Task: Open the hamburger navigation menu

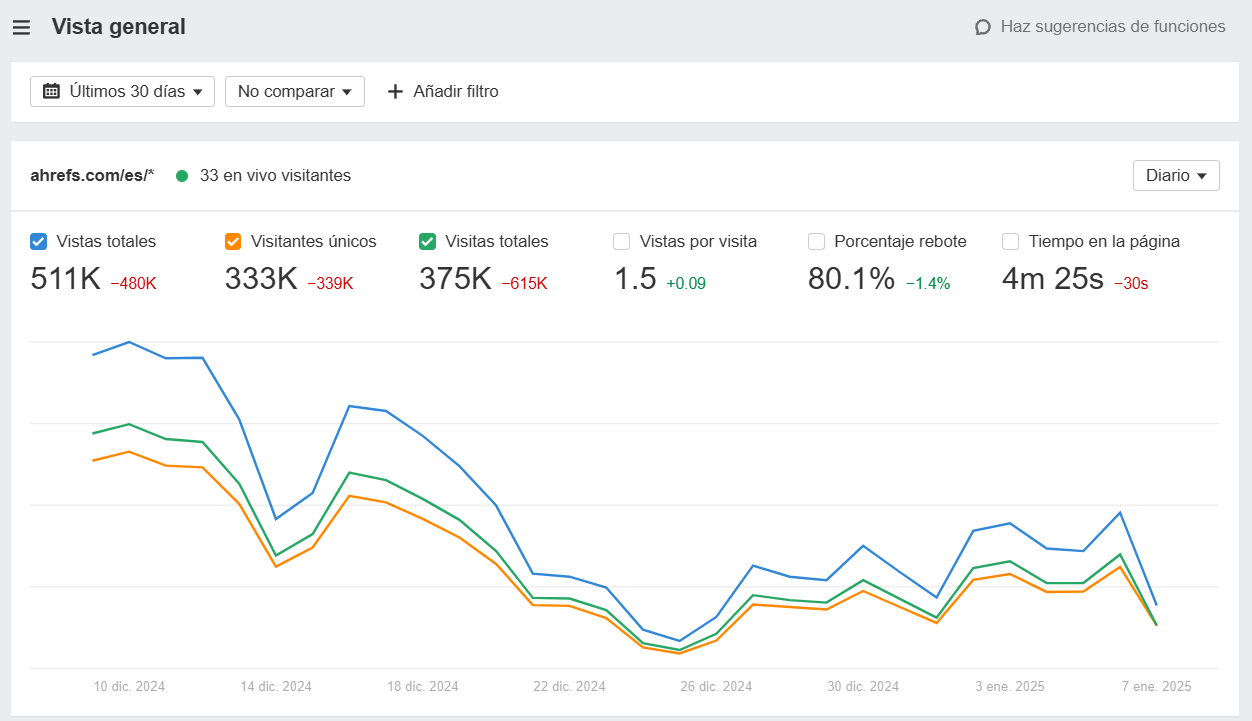Action: (x=21, y=27)
